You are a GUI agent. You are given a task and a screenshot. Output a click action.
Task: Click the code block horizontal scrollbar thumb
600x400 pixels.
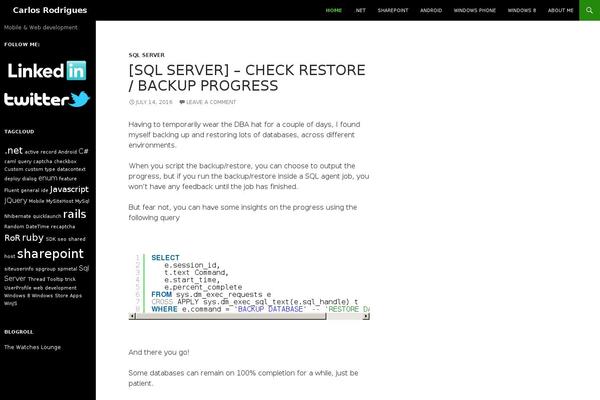(x=231, y=316)
